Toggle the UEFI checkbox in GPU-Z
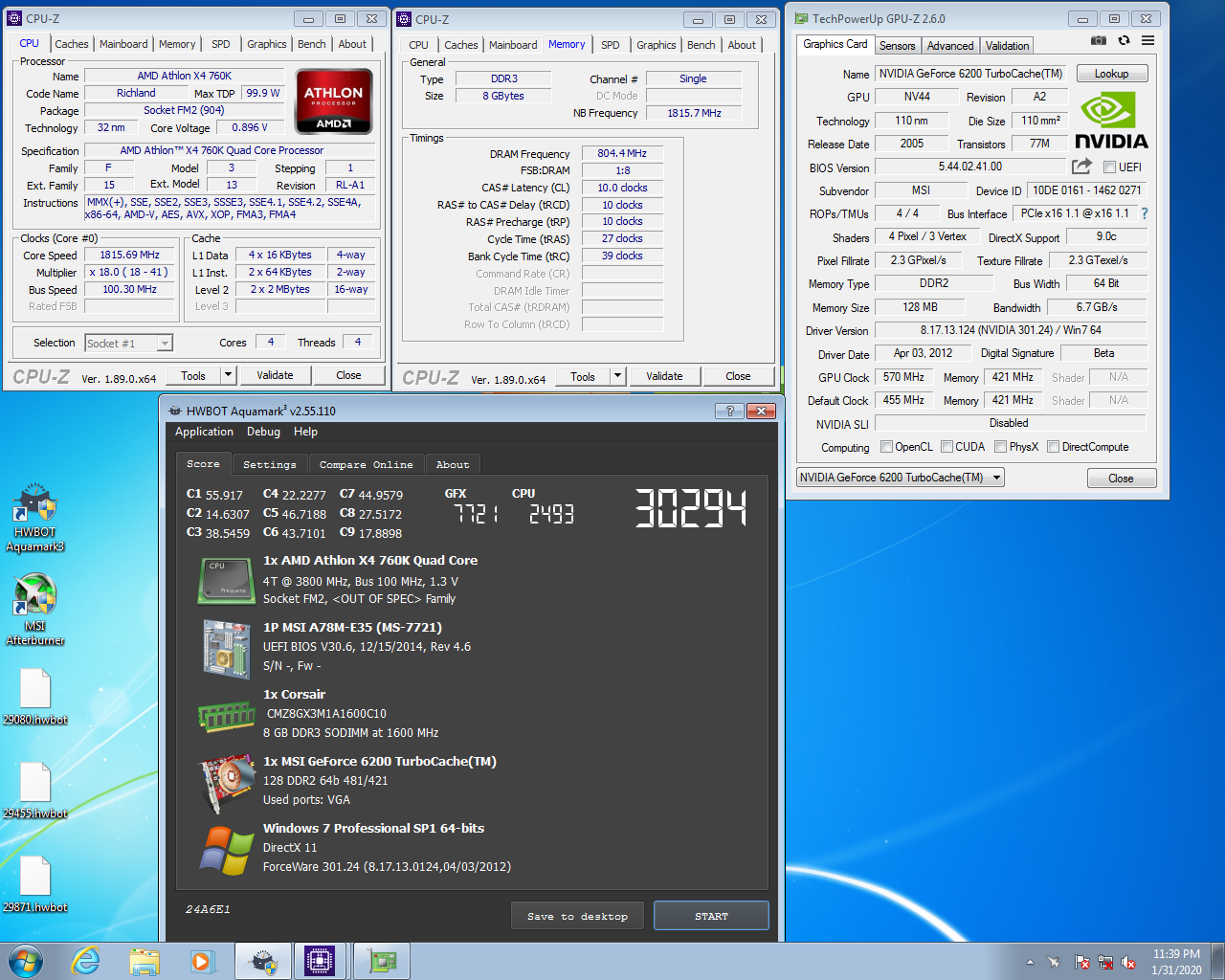This screenshot has height=980, width=1225. click(x=1109, y=167)
